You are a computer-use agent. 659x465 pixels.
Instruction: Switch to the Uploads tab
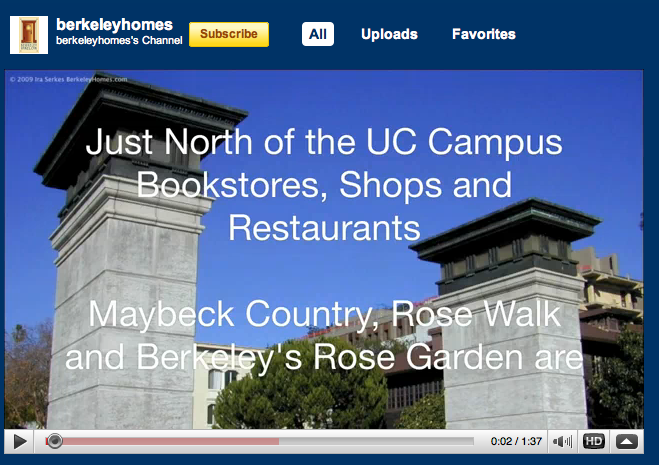pyautogui.click(x=389, y=34)
